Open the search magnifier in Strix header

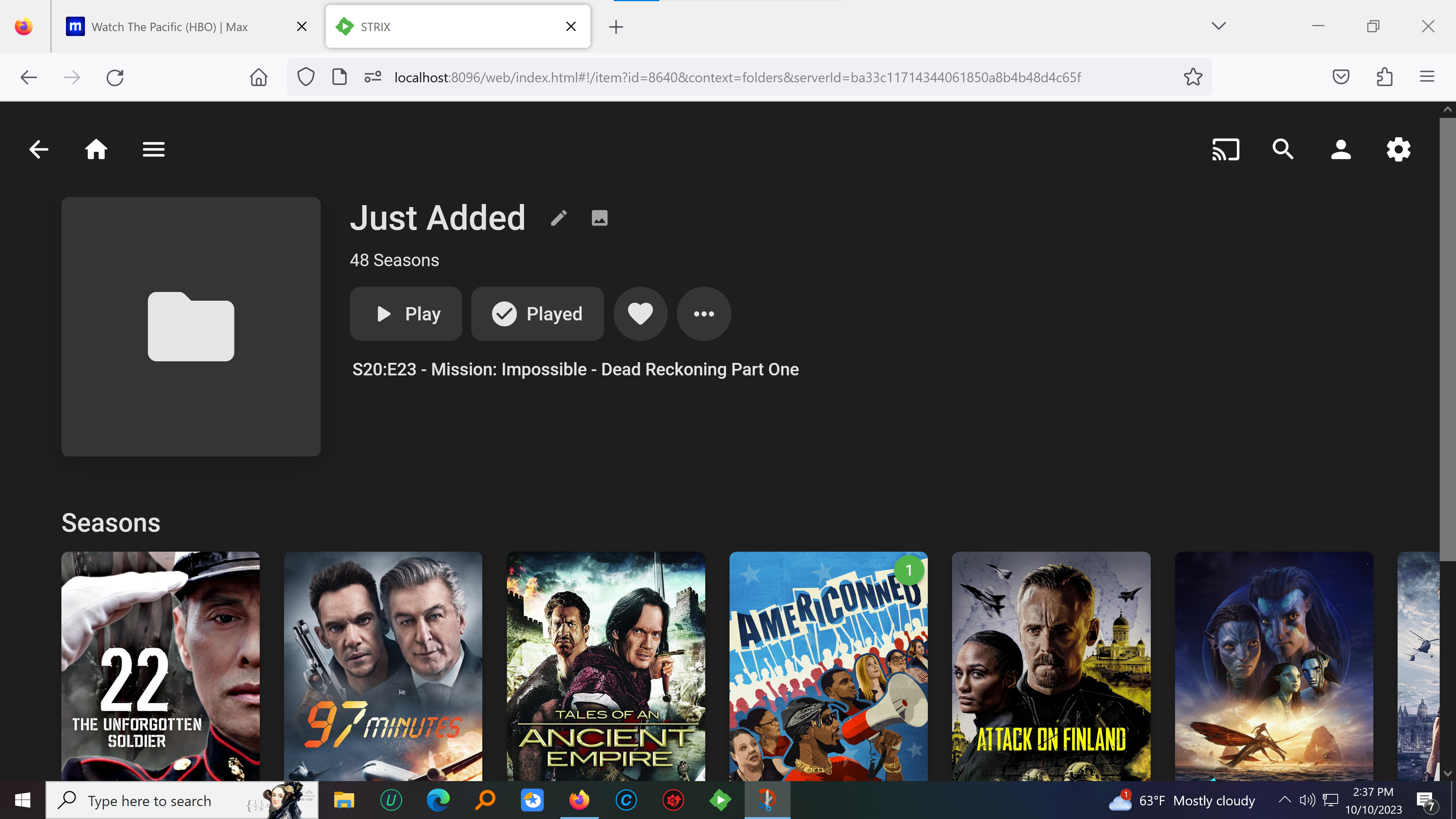point(1282,150)
